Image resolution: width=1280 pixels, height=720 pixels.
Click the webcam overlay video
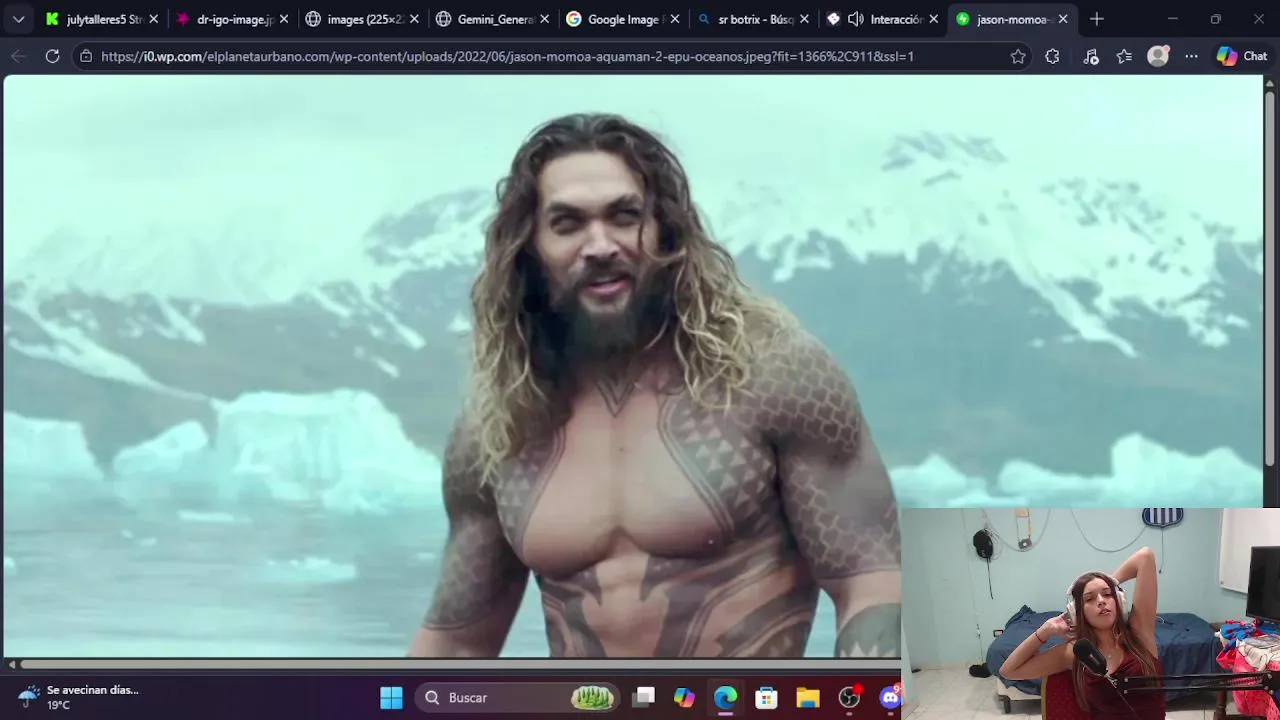[x=1090, y=614]
